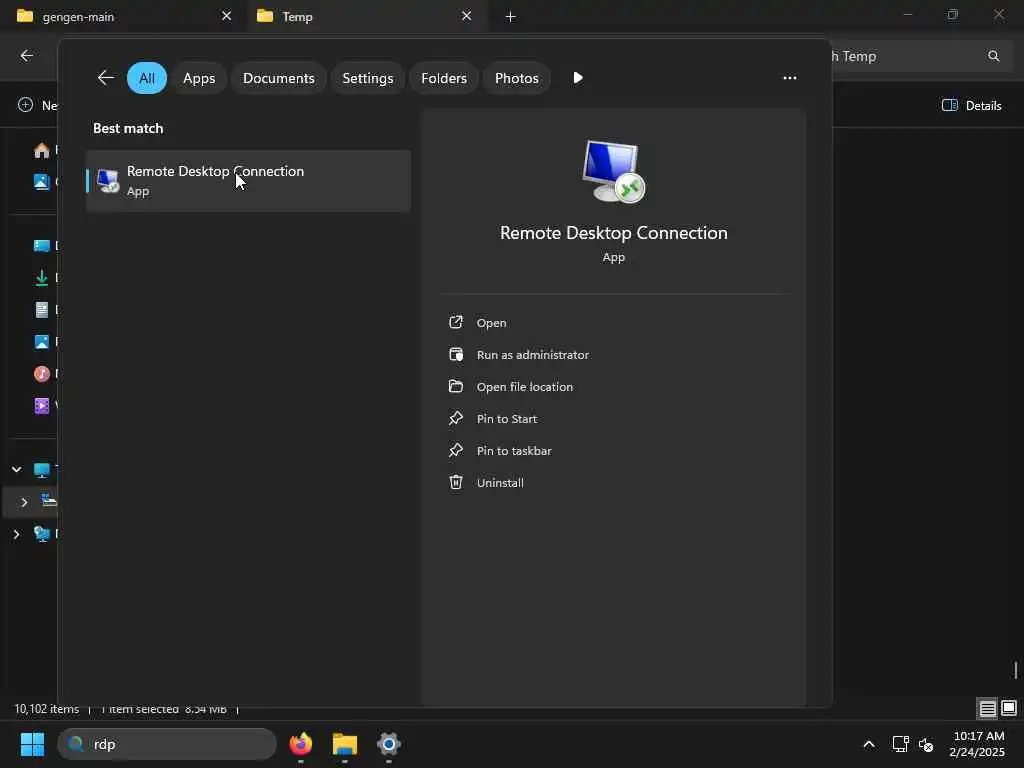Screen dimensions: 1024x768
Task: Expand the Network tree node
Action: pyautogui.click(x=16, y=534)
